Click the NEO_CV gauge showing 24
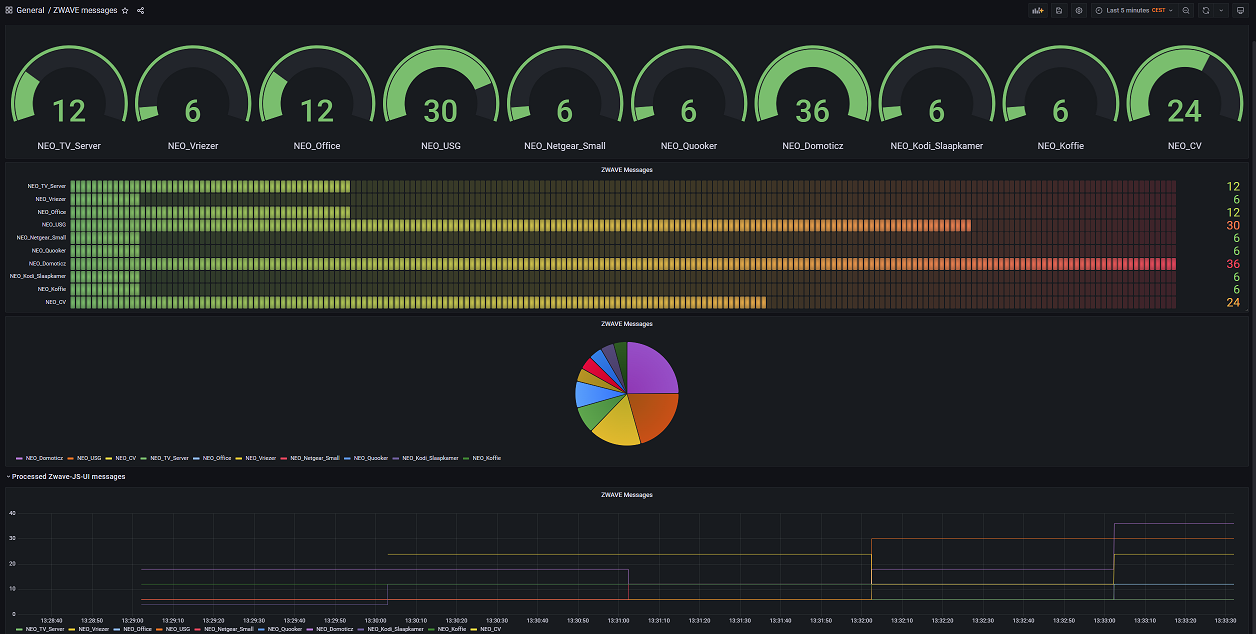1256x634 pixels. 1185,100
